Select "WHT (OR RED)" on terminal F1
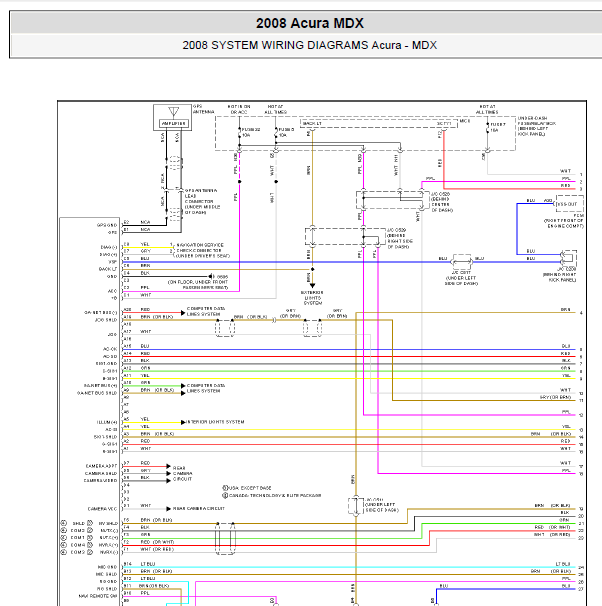 [157, 550]
